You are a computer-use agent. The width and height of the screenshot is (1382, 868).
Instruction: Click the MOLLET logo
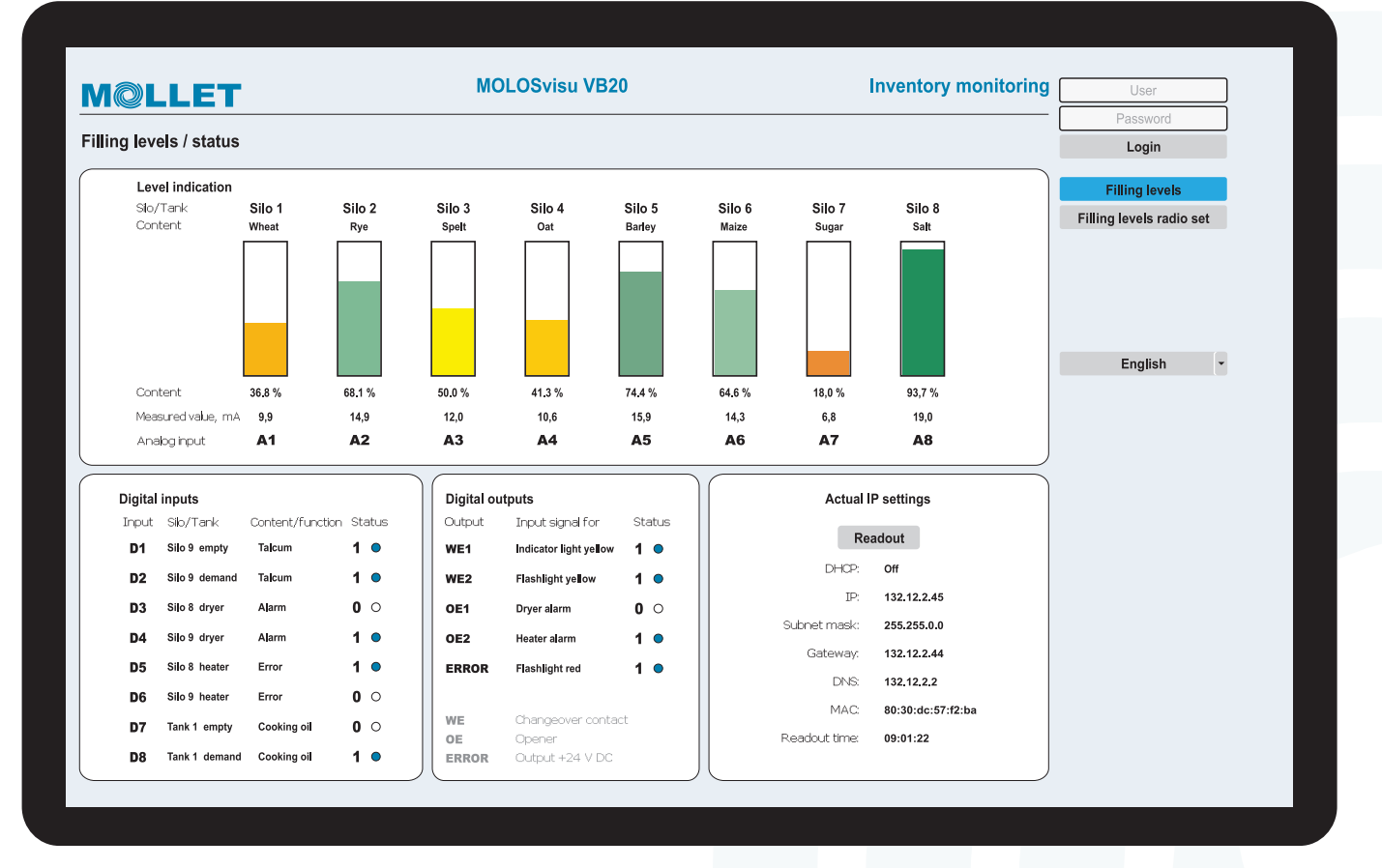[161, 95]
